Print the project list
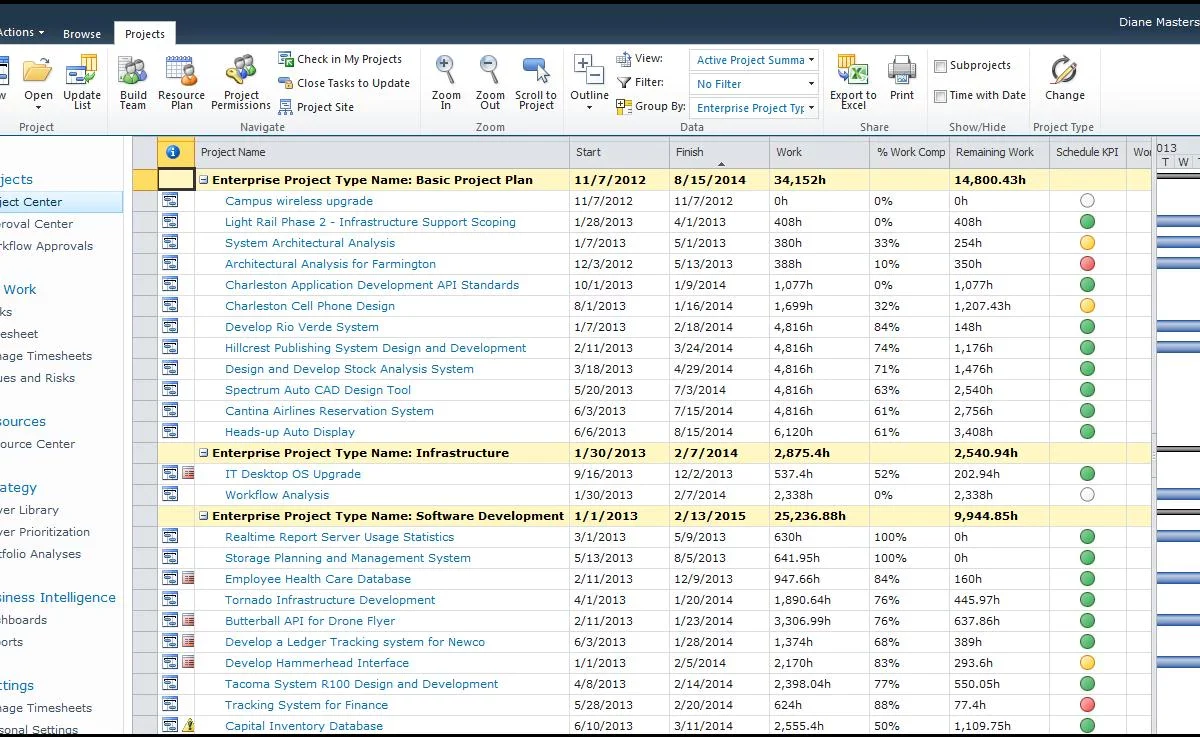The image size is (1200, 737). click(902, 79)
